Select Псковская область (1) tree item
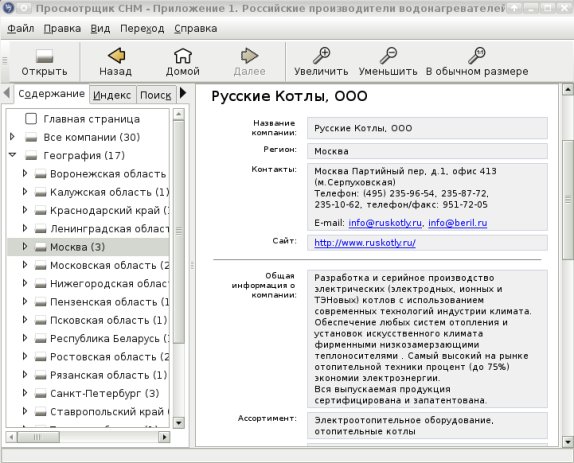The height and width of the screenshot is (463, 574). tap(108, 320)
